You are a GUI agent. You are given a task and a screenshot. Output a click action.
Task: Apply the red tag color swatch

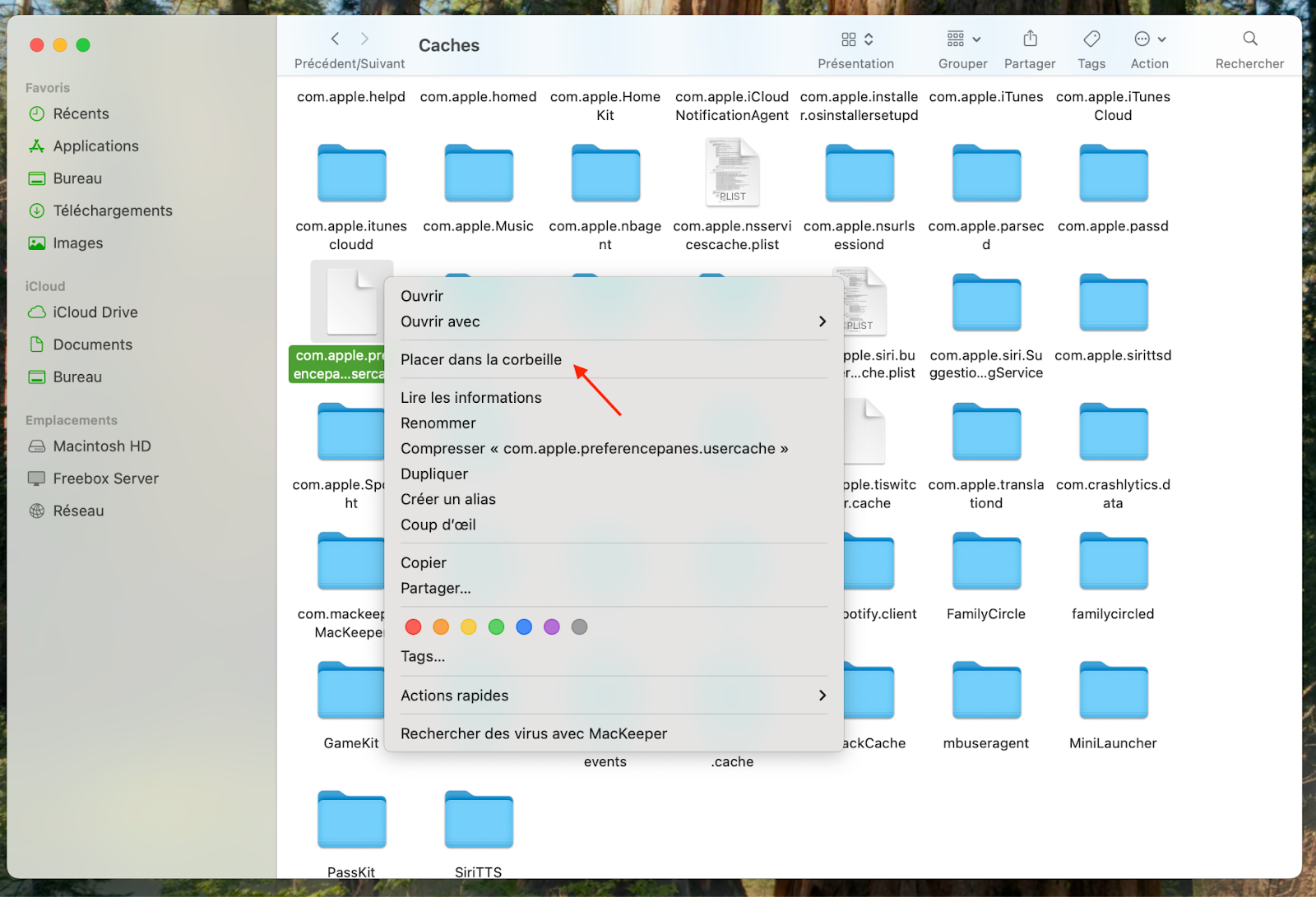[x=413, y=627]
